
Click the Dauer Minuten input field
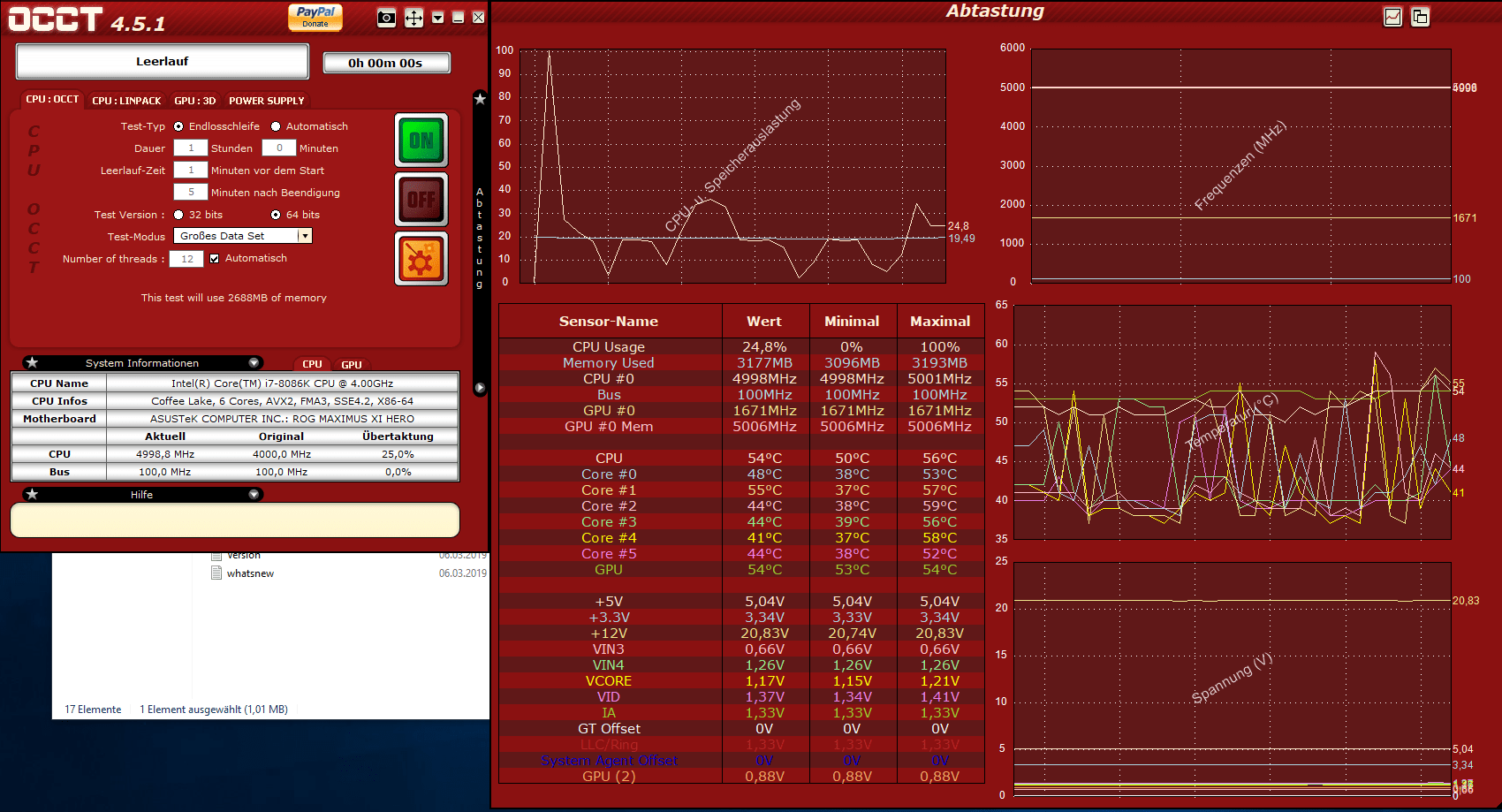click(279, 148)
